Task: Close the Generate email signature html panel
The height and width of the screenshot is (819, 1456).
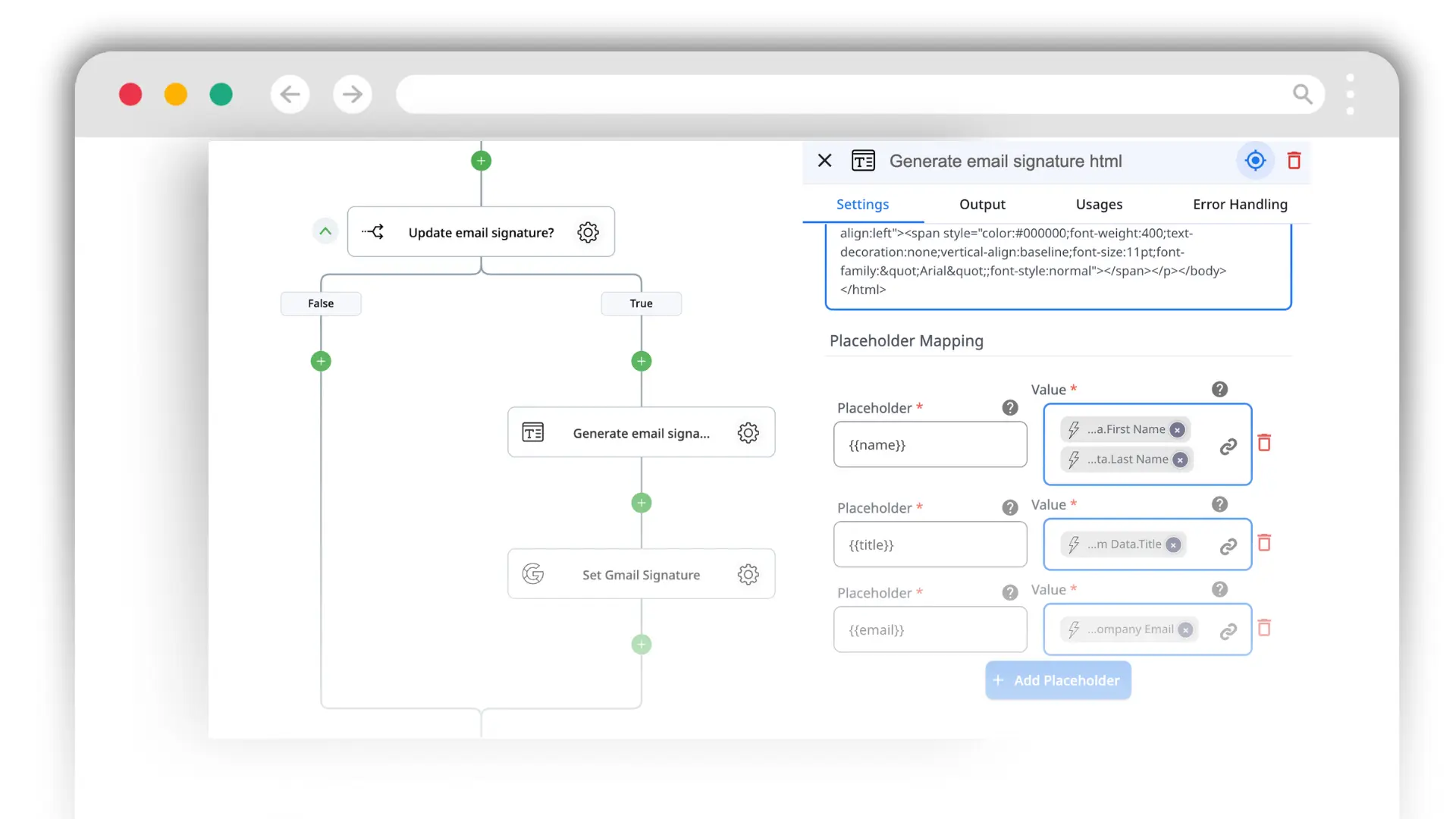Action: [825, 161]
